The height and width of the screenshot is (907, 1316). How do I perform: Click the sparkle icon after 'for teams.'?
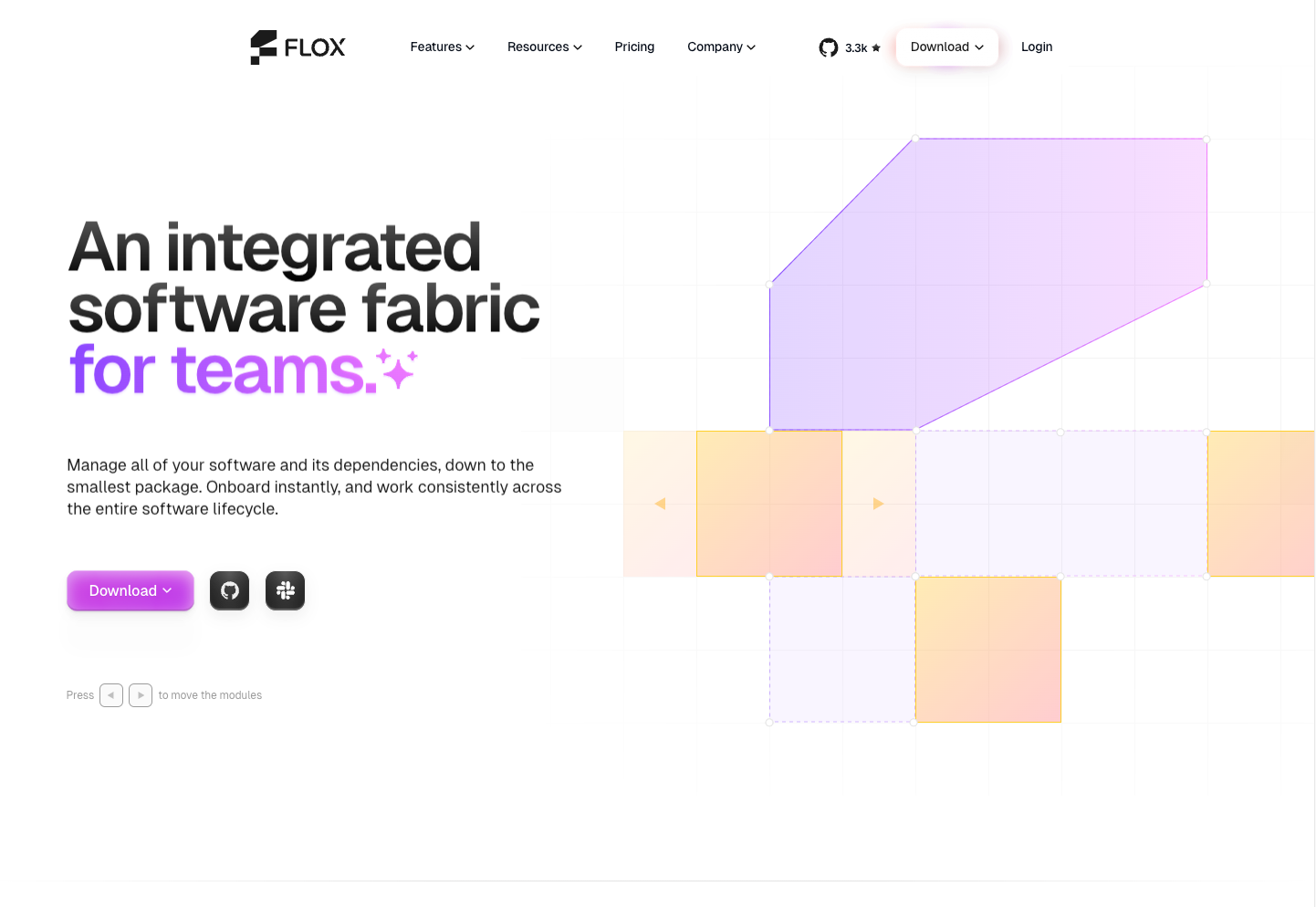coord(397,369)
